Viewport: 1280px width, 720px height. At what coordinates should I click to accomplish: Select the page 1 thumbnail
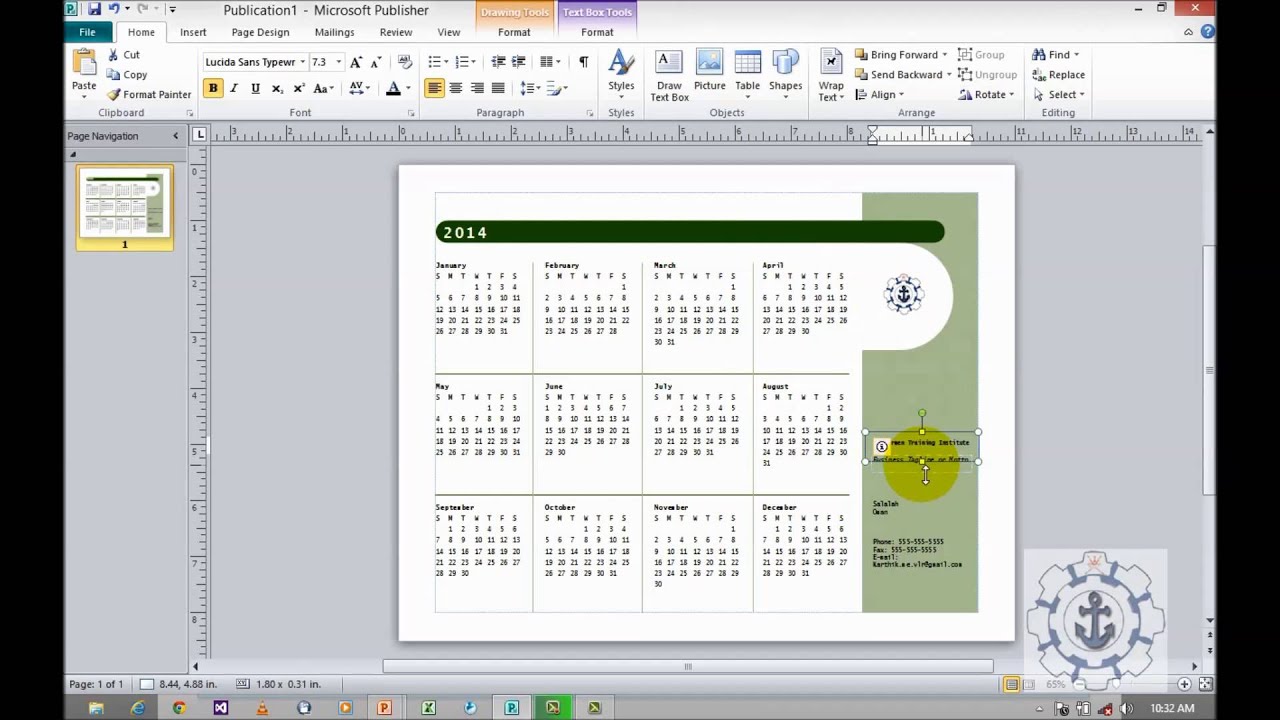124,207
